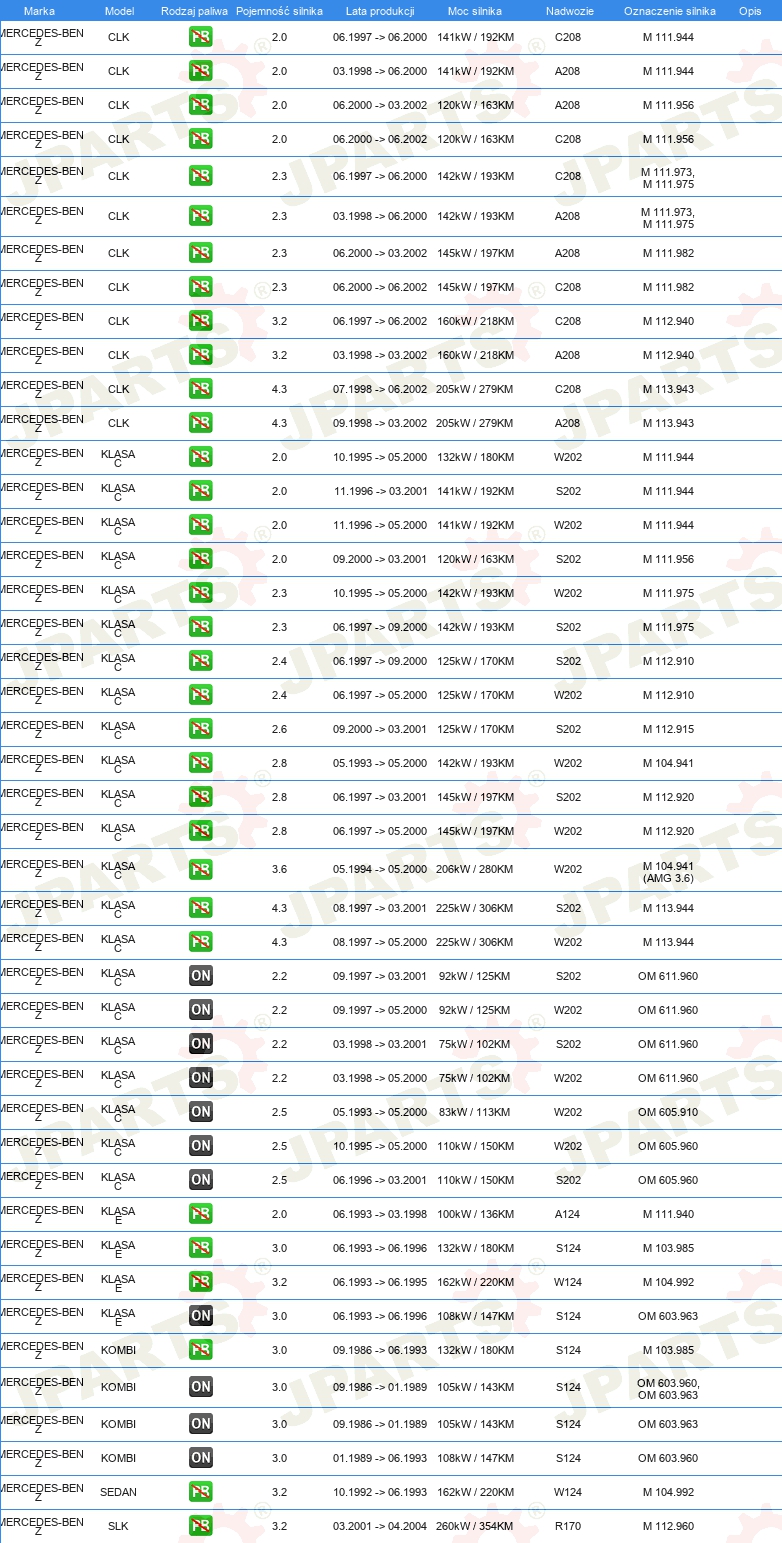The height and width of the screenshot is (1543, 782).
Task: Click power value 260kW / 354KM
Action: [x=475, y=1526]
